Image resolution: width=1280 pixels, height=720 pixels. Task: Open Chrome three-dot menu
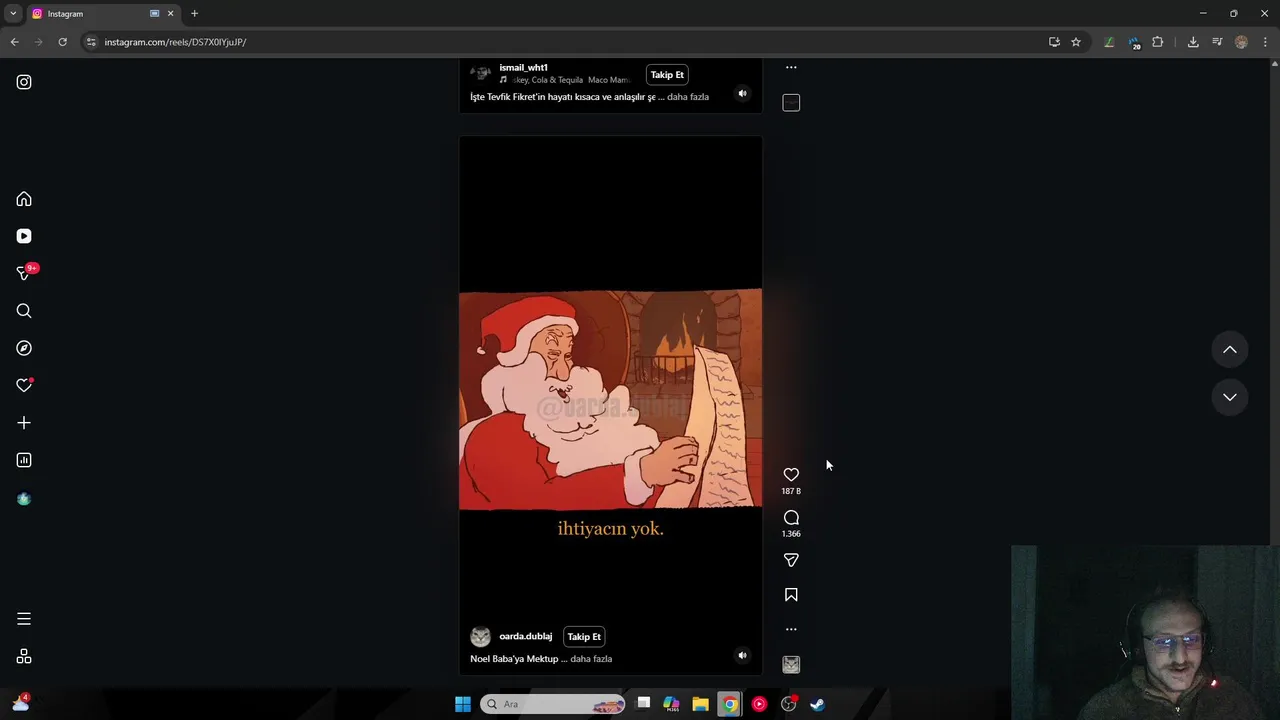point(1265,42)
